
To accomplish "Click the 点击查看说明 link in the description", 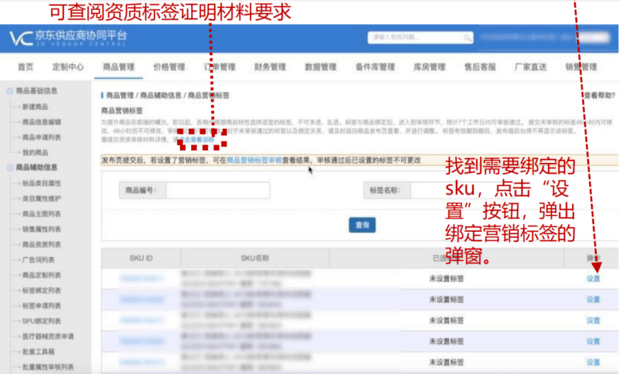I will (x=197, y=140).
